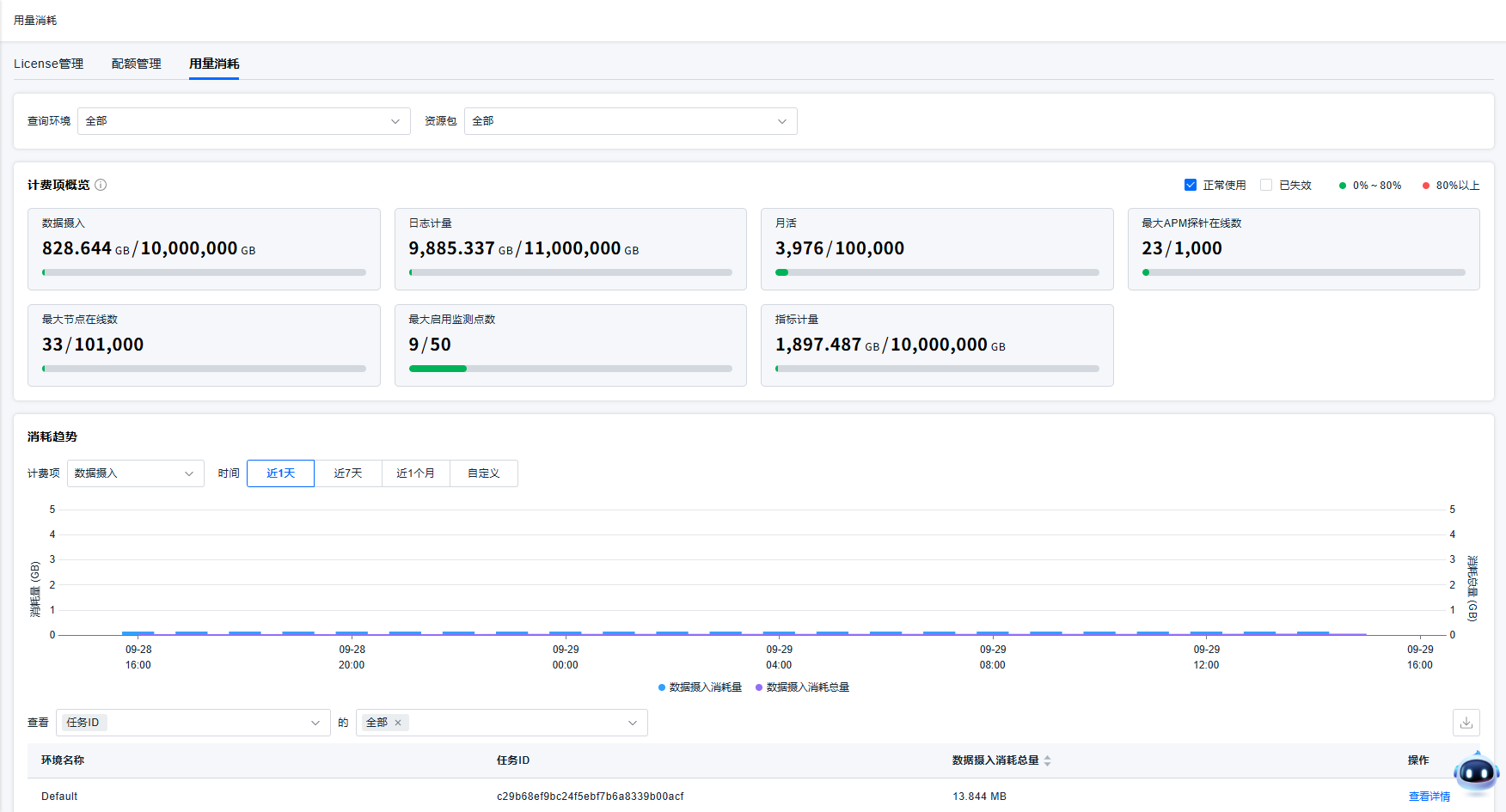The width and height of the screenshot is (1506, 812).
Task: Remove the 全部 tag with its x icon
Action: coord(398,723)
